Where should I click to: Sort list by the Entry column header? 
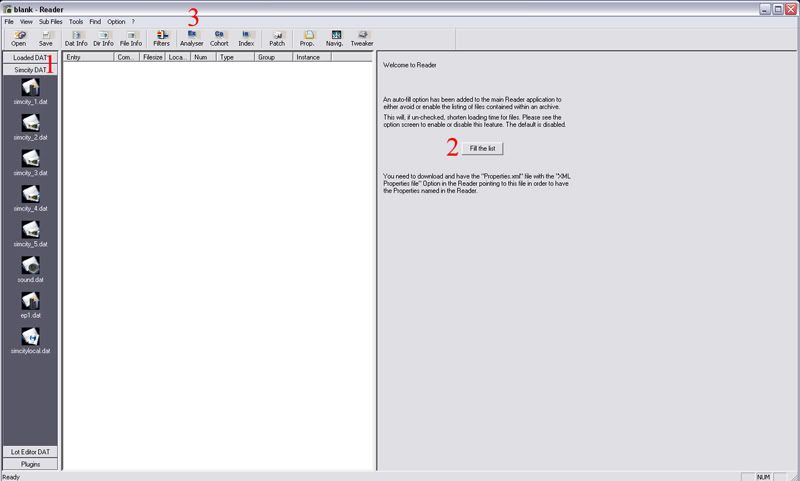pos(88,57)
